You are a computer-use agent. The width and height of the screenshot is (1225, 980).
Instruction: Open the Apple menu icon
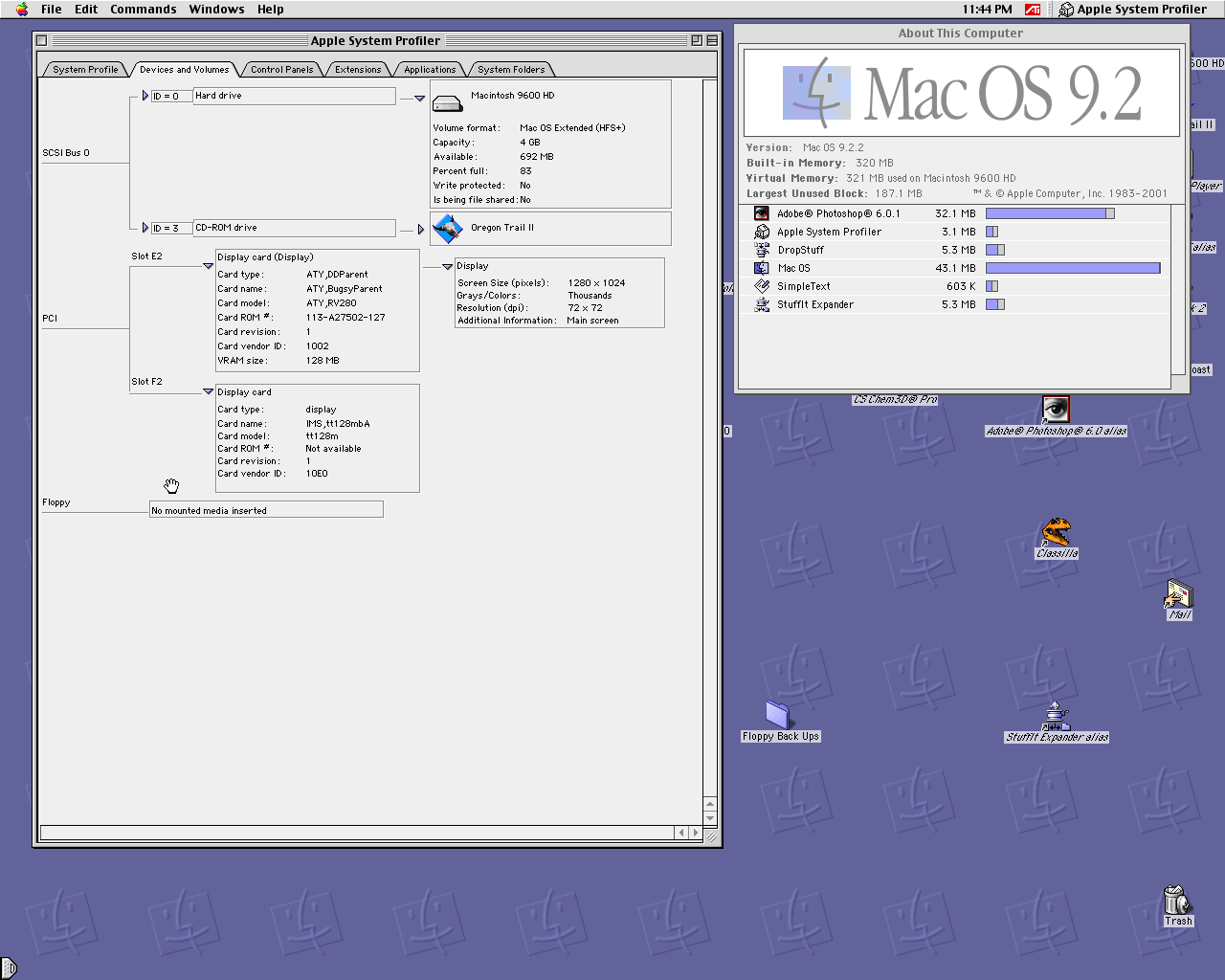click(x=22, y=10)
